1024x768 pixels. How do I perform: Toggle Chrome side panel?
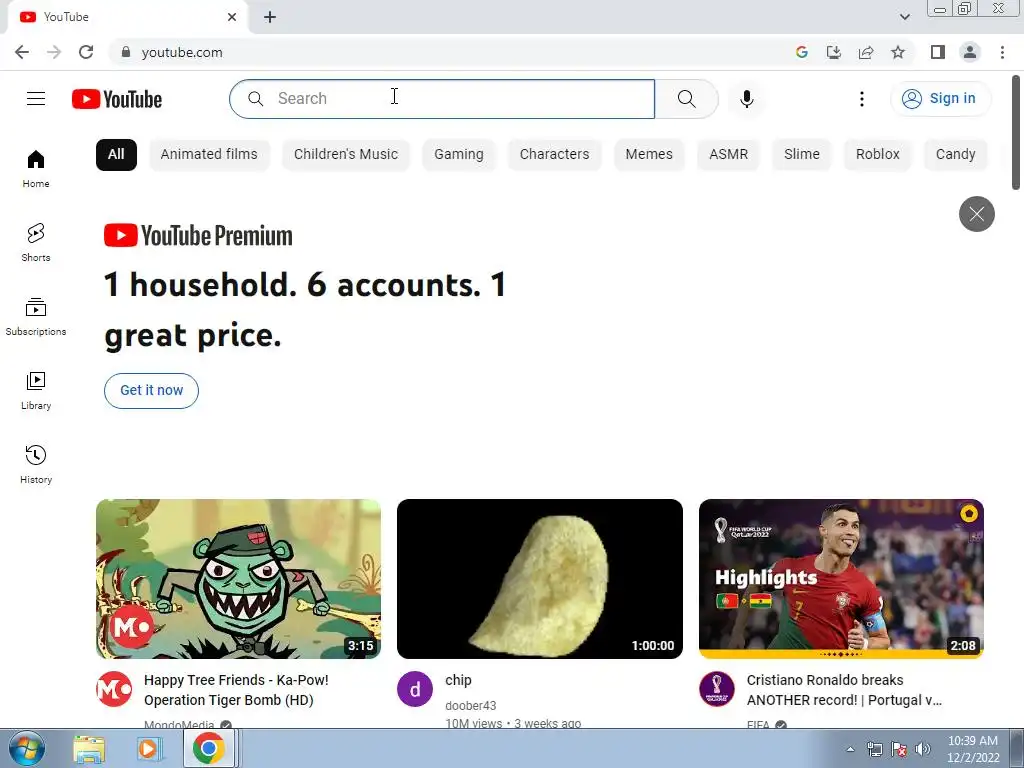pyautogui.click(x=938, y=52)
